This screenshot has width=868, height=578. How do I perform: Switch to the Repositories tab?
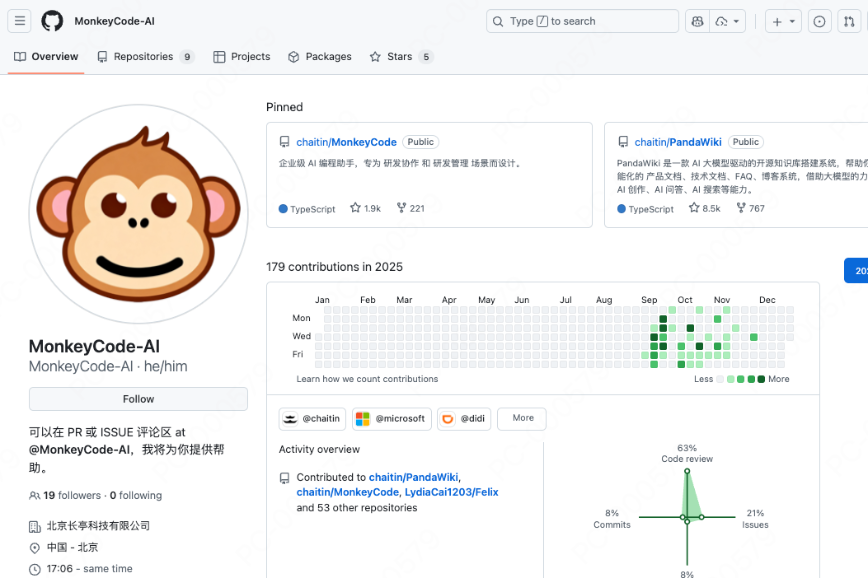point(146,56)
